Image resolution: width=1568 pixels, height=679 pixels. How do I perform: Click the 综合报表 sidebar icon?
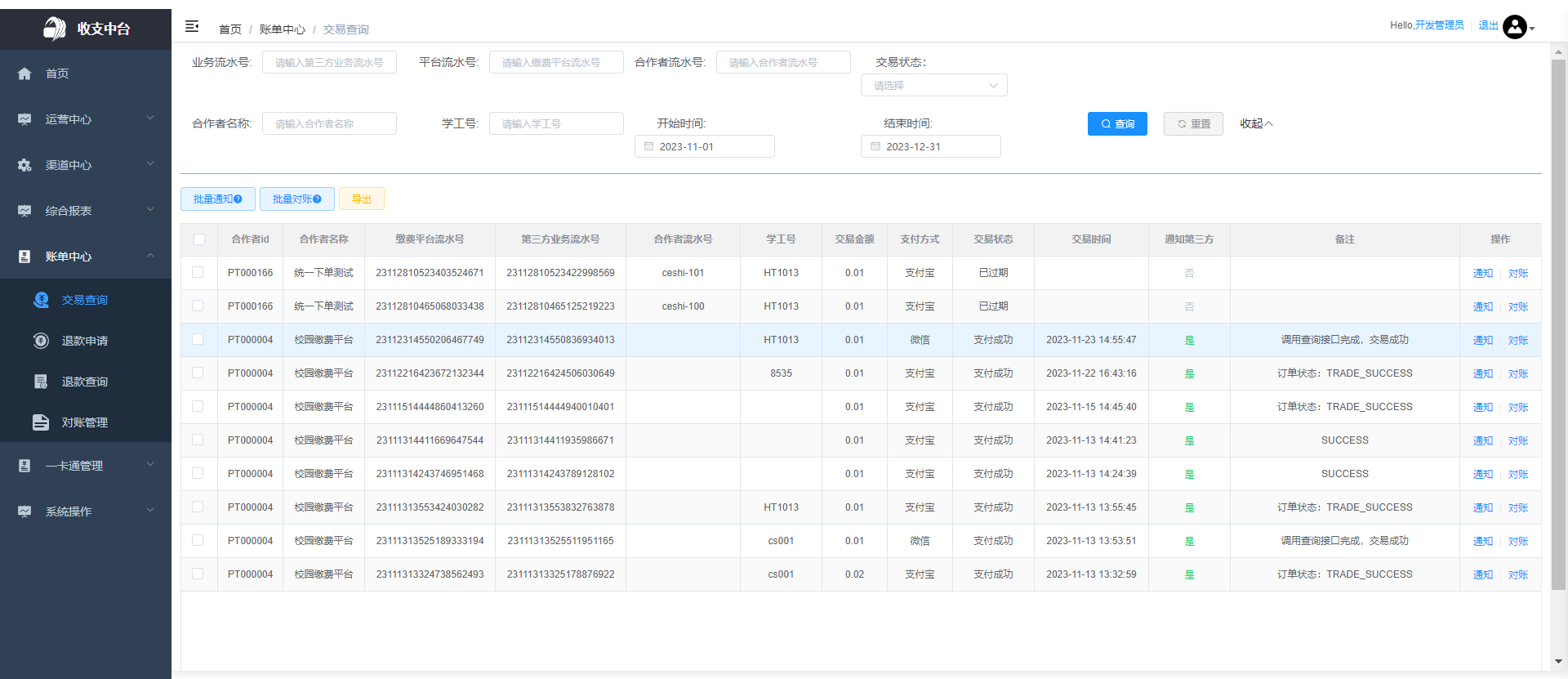tap(24, 211)
